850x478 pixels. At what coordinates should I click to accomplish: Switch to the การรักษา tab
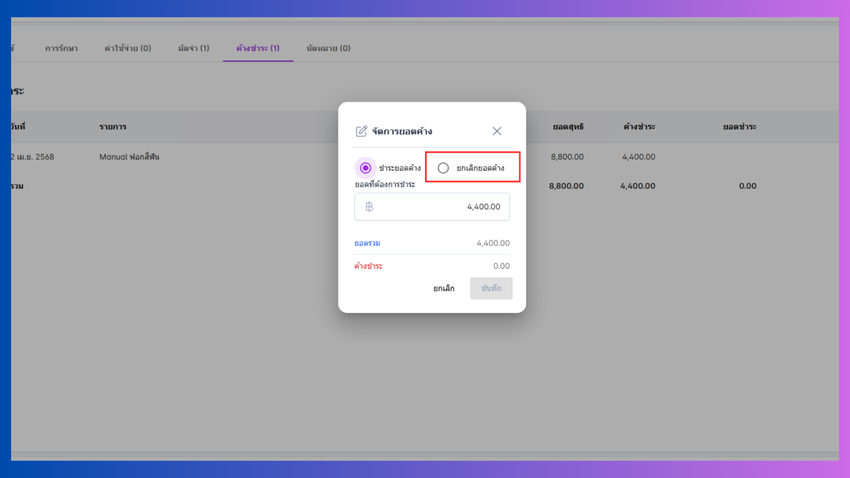pos(61,48)
